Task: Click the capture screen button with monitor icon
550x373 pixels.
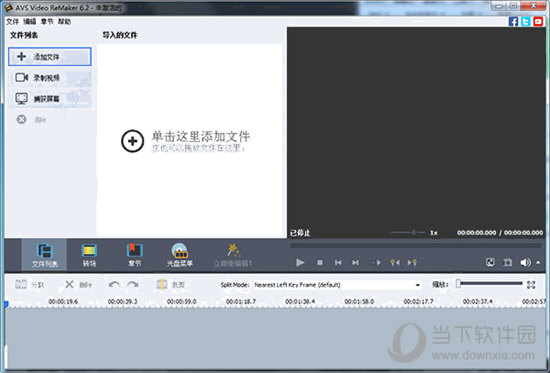Action: (50, 99)
